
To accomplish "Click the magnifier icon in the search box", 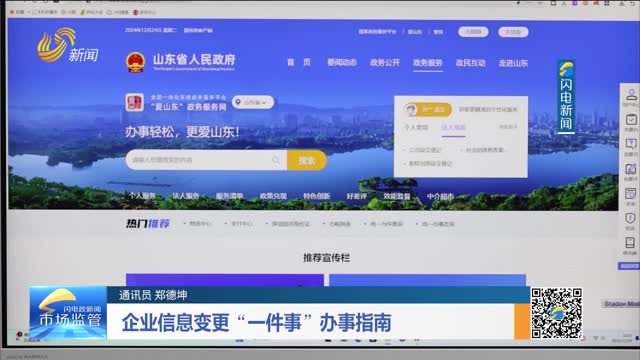I will point(276,160).
